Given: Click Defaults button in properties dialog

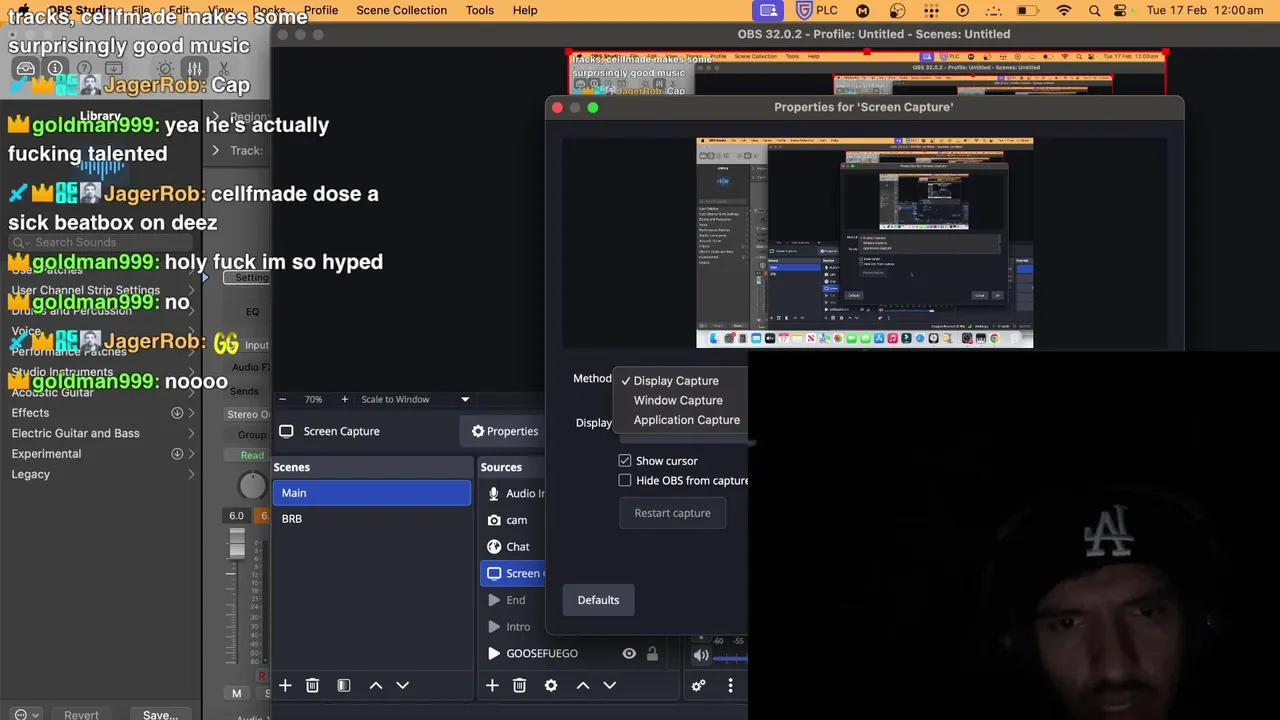Looking at the screenshot, I should pyautogui.click(x=598, y=600).
